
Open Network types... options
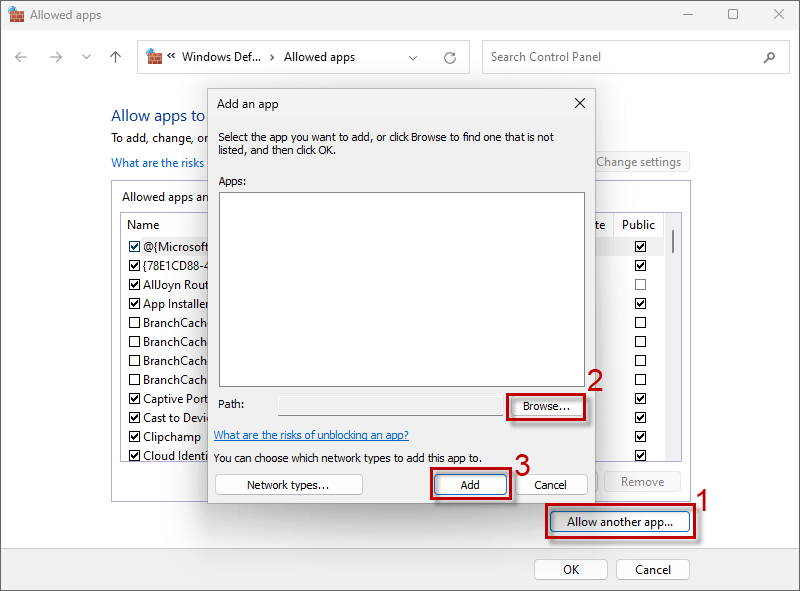(288, 485)
